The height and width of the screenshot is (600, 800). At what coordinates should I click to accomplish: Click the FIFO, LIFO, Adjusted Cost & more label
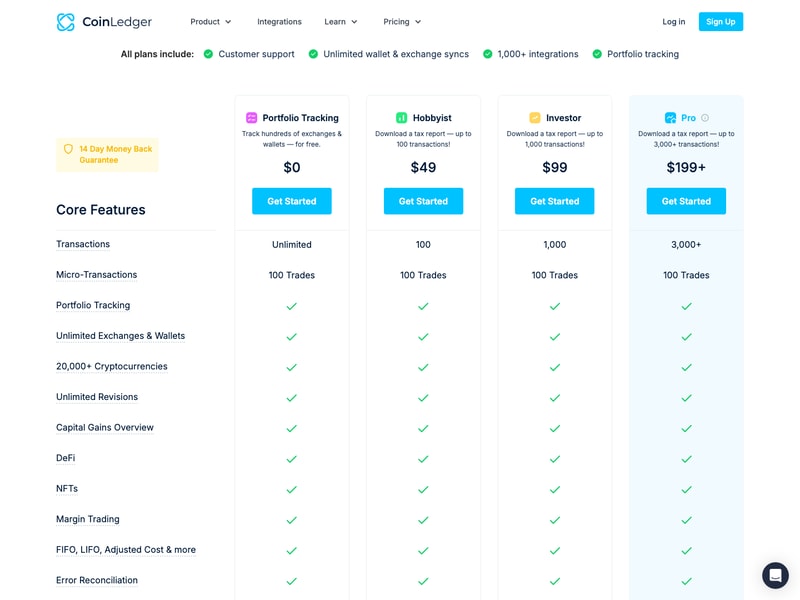click(x=126, y=549)
